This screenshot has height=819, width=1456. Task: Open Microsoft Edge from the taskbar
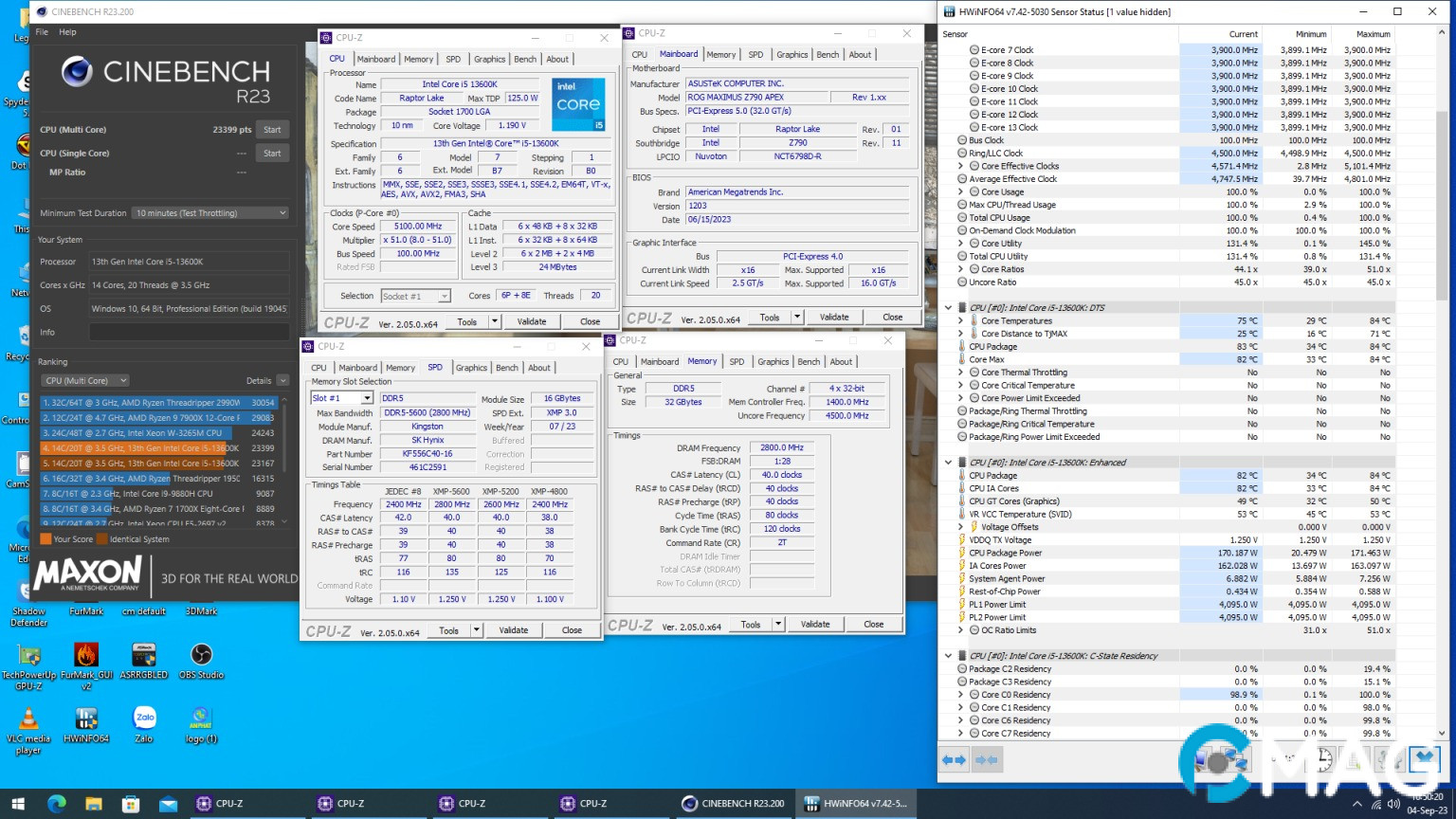tap(57, 804)
